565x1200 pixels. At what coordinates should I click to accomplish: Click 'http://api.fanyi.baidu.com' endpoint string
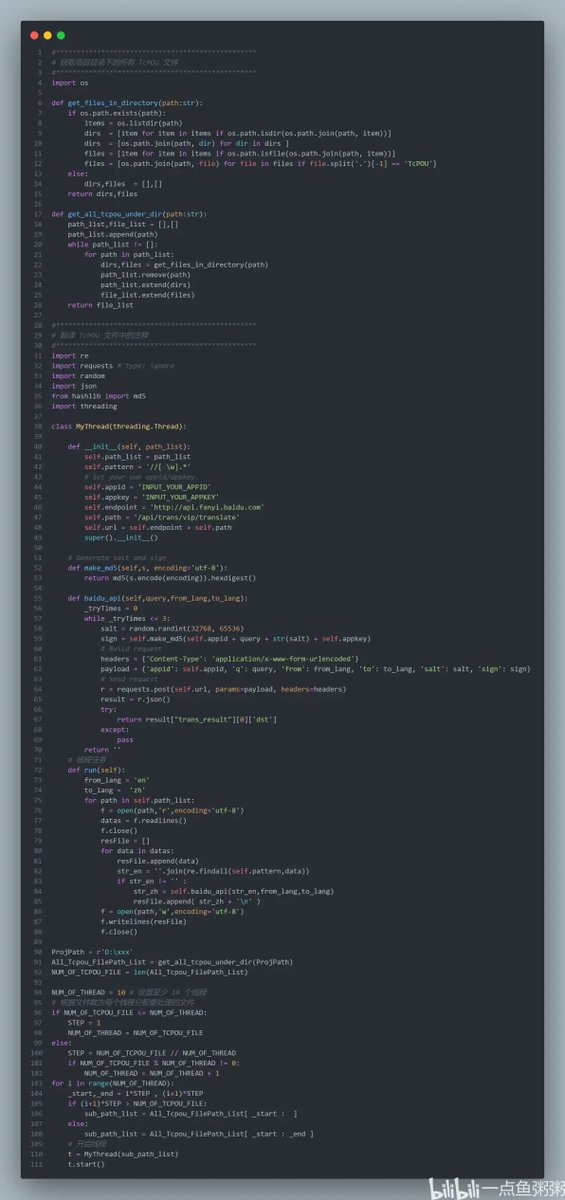pyautogui.click(x=209, y=507)
